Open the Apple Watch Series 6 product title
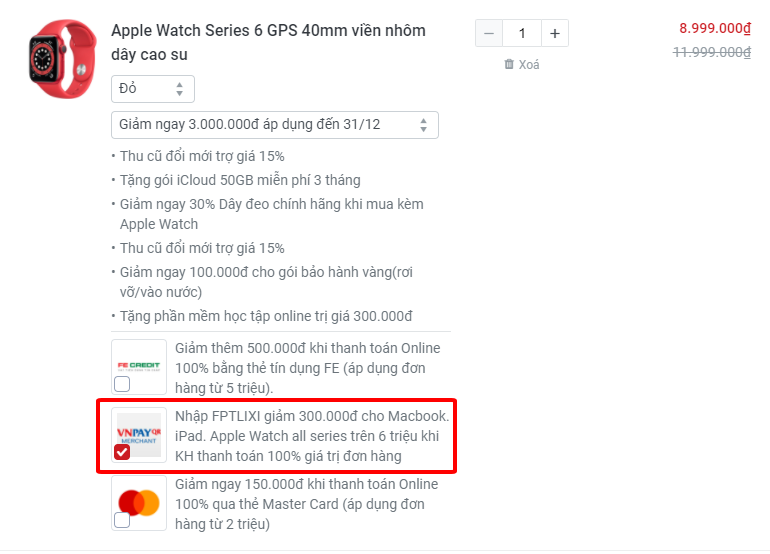 pos(268,42)
